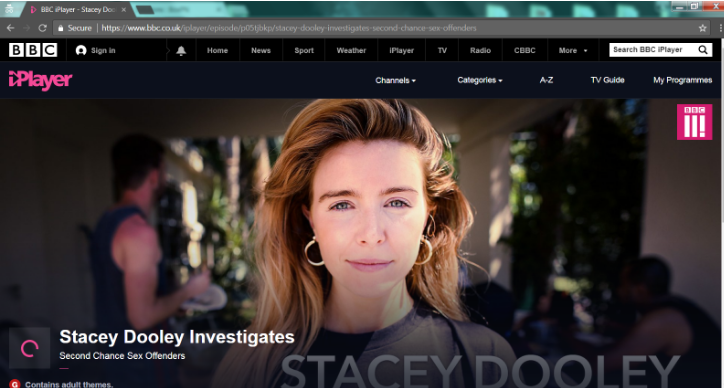This screenshot has width=724, height=388.
Task: Click the search magnifier icon
Action: [703, 50]
